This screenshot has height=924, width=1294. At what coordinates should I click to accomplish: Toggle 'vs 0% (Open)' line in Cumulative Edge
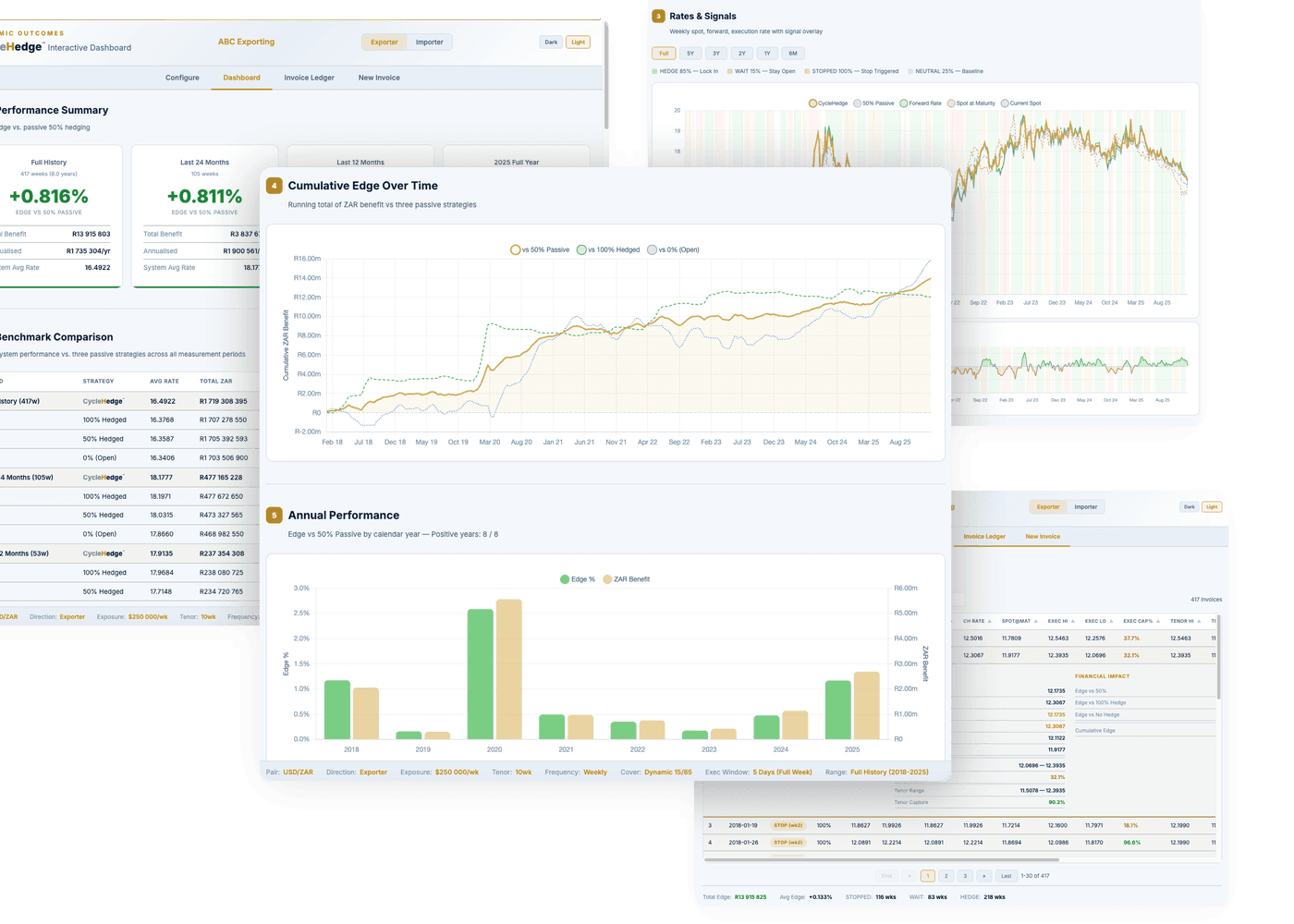pos(673,249)
